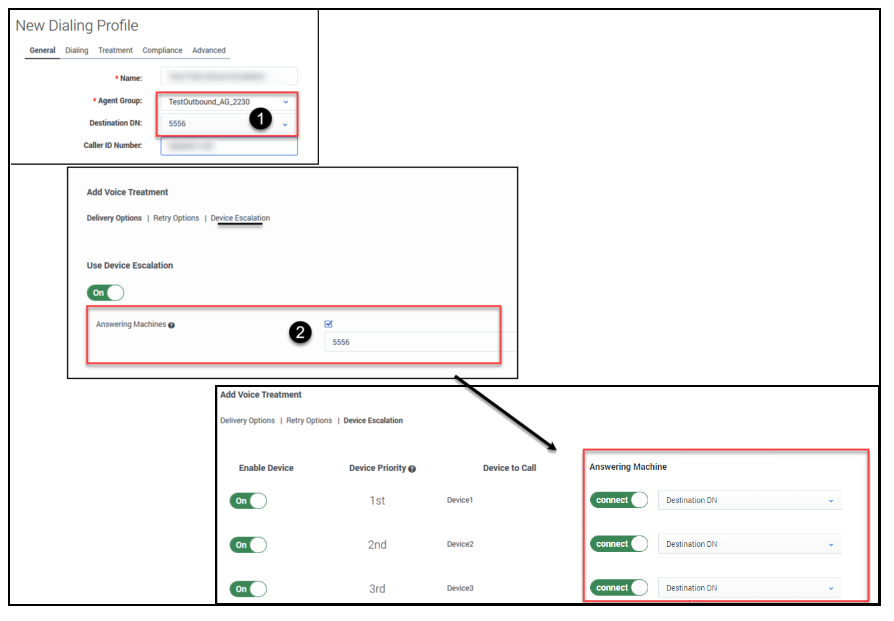Click the numbered callout 2 marker

pyautogui.click(x=300, y=334)
